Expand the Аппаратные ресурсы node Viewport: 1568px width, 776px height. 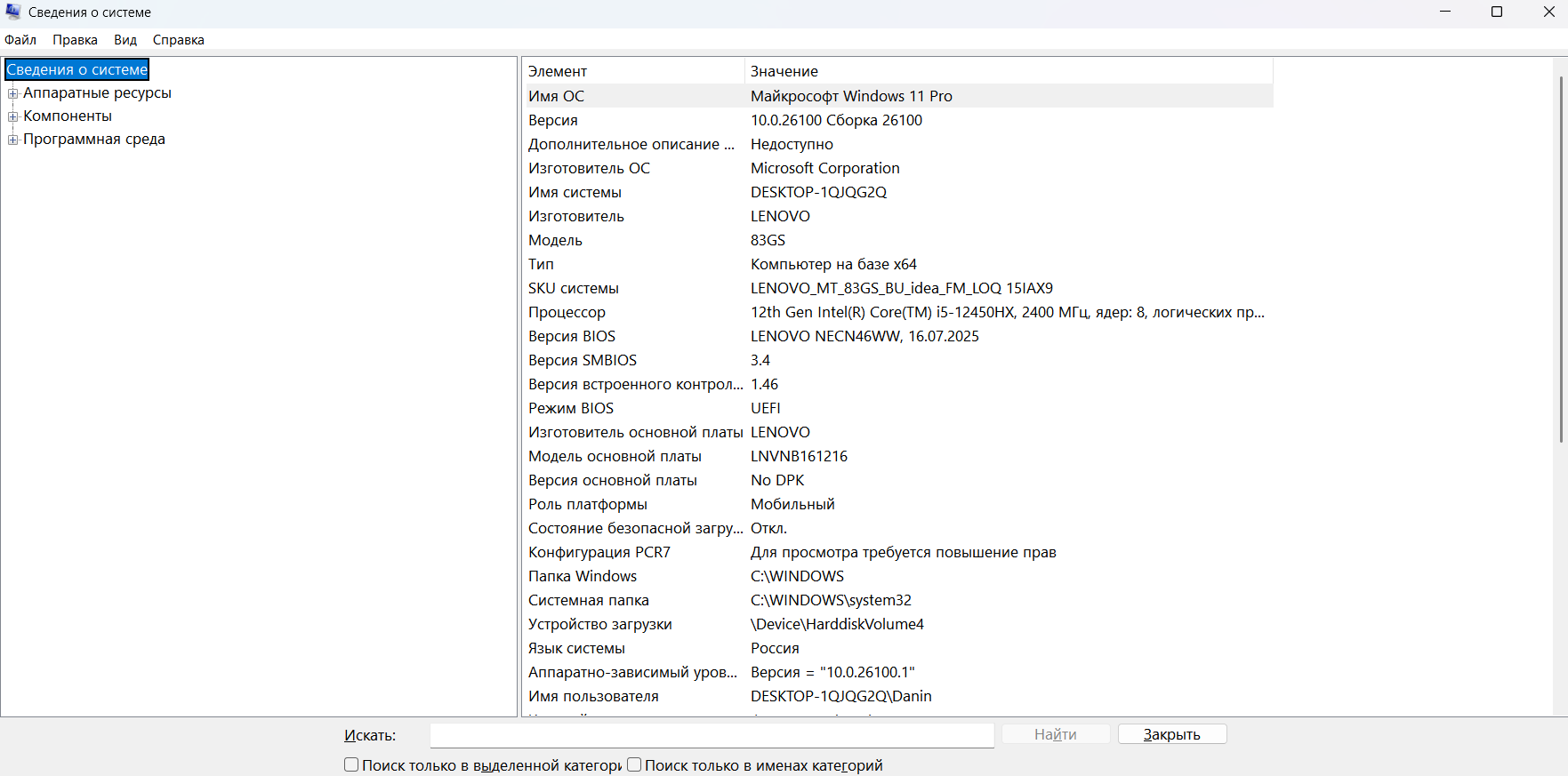coord(13,93)
